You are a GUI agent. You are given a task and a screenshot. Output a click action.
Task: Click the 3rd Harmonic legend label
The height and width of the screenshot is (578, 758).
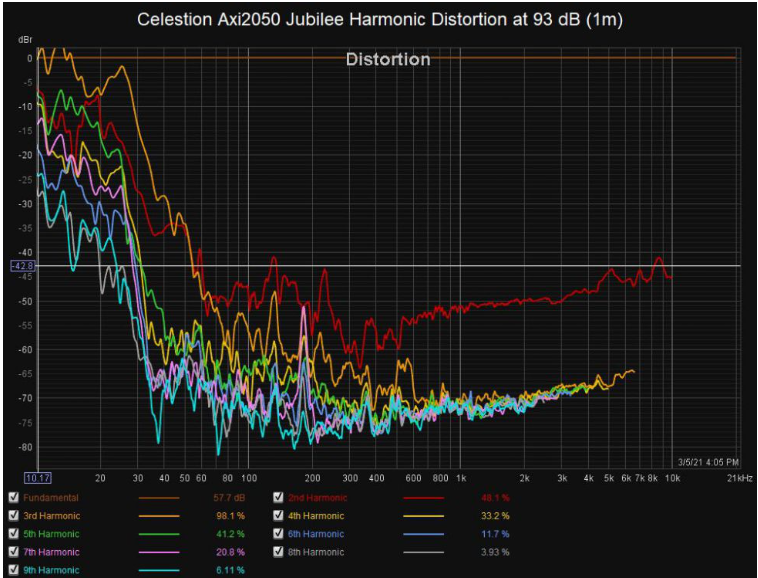(52, 516)
